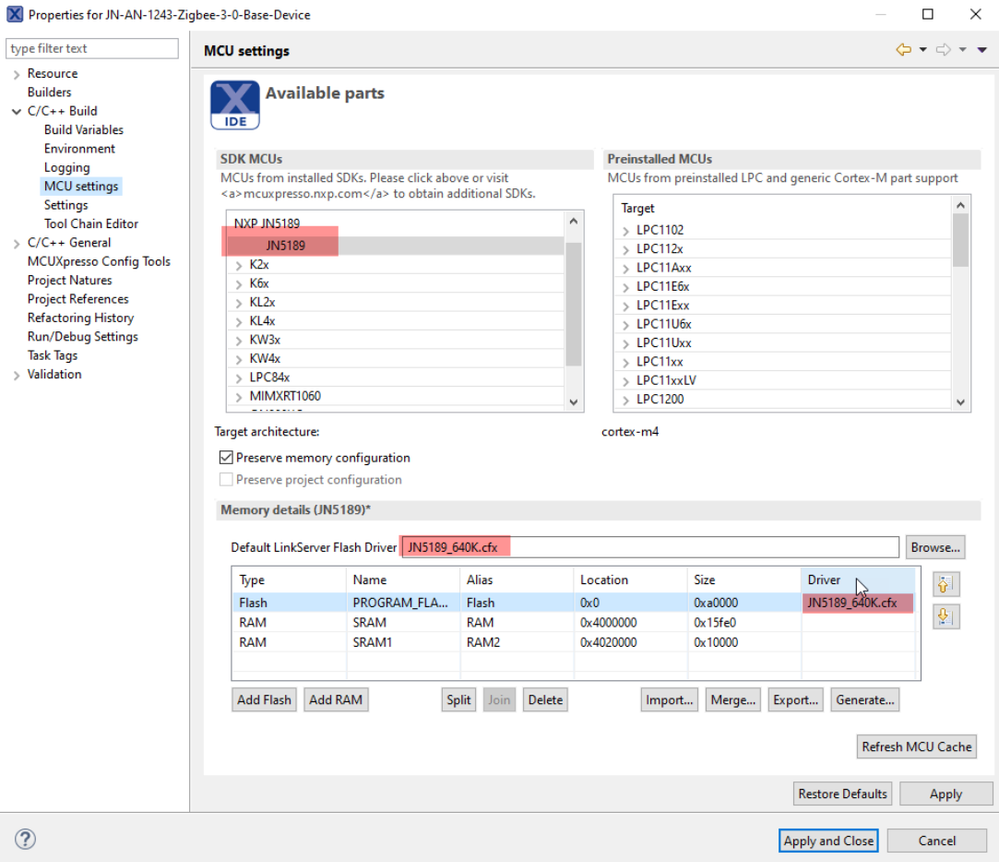Click the type filter text field

[x=92, y=48]
